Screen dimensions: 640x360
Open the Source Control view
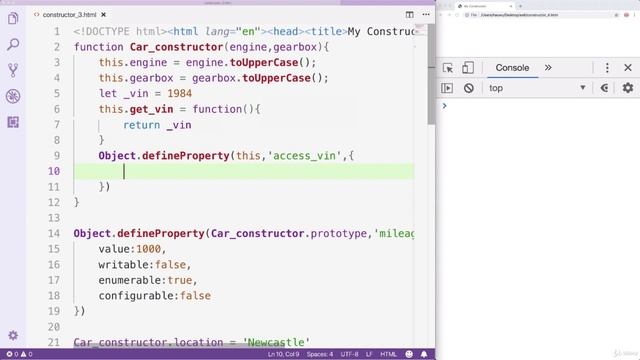13,70
